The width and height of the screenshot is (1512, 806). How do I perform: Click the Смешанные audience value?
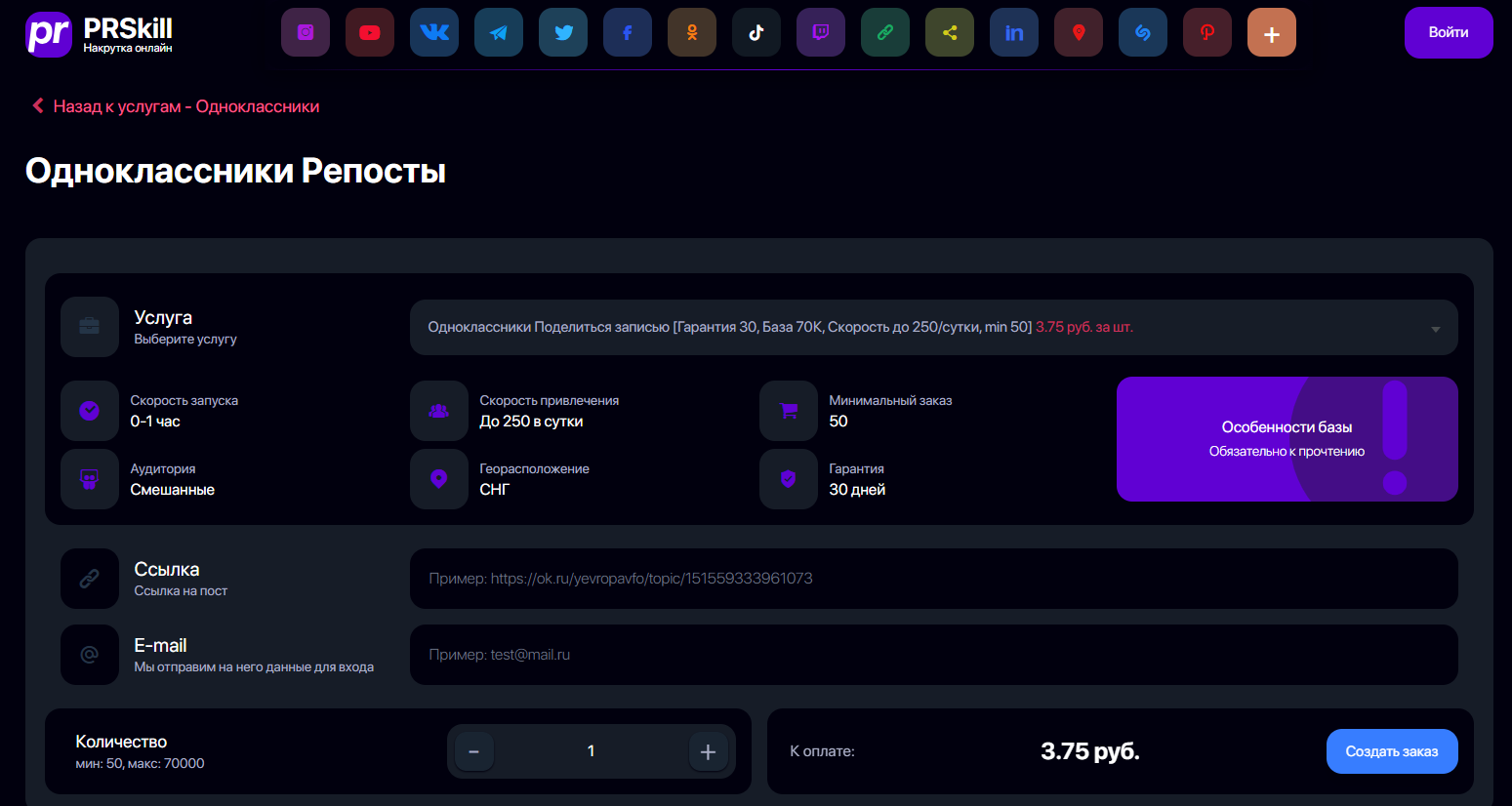(x=173, y=490)
